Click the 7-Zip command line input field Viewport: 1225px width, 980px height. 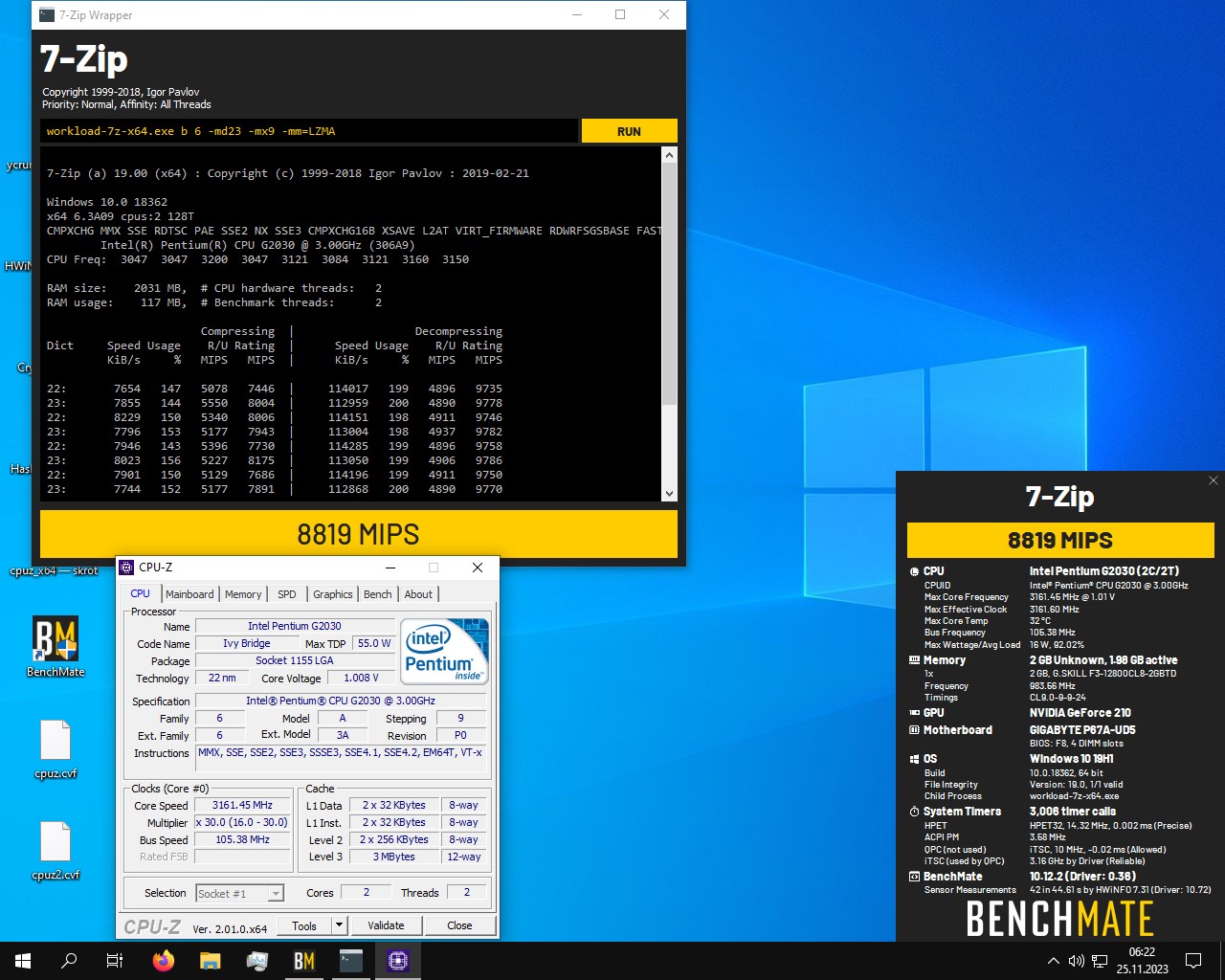point(309,131)
